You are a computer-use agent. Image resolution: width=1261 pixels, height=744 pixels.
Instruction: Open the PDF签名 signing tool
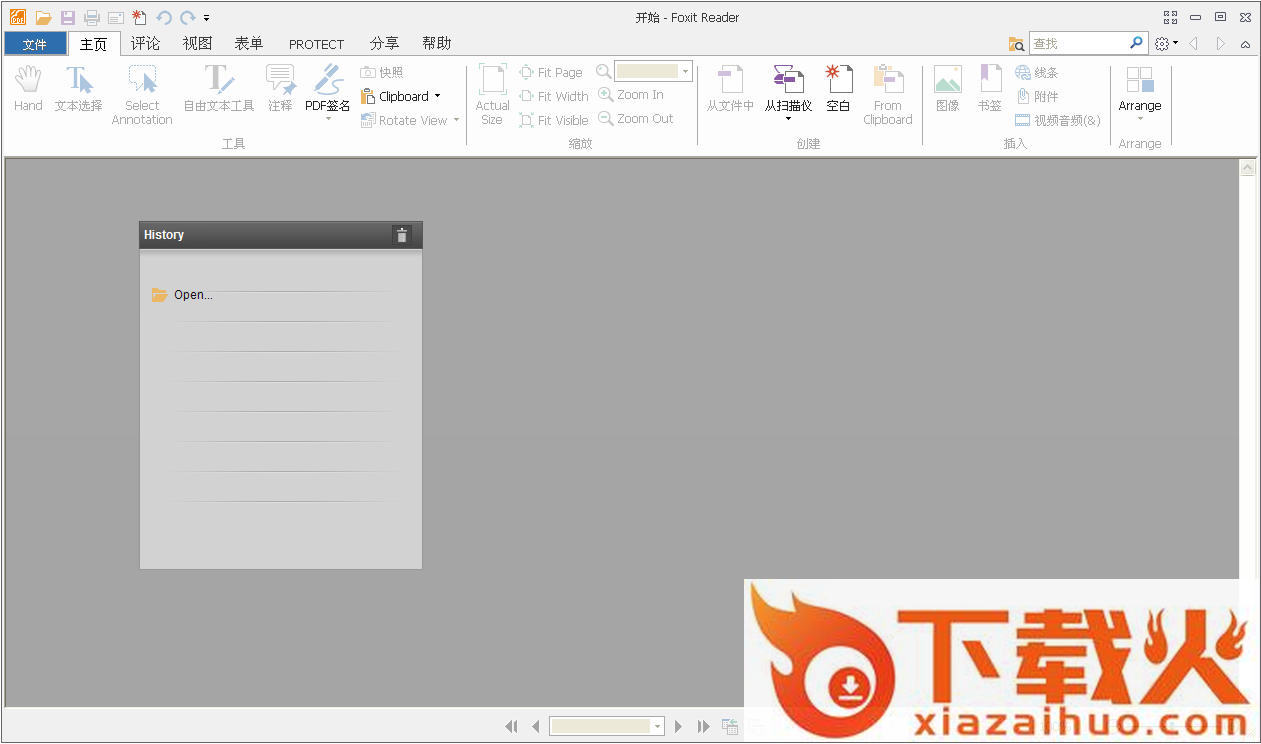pyautogui.click(x=328, y=93)
